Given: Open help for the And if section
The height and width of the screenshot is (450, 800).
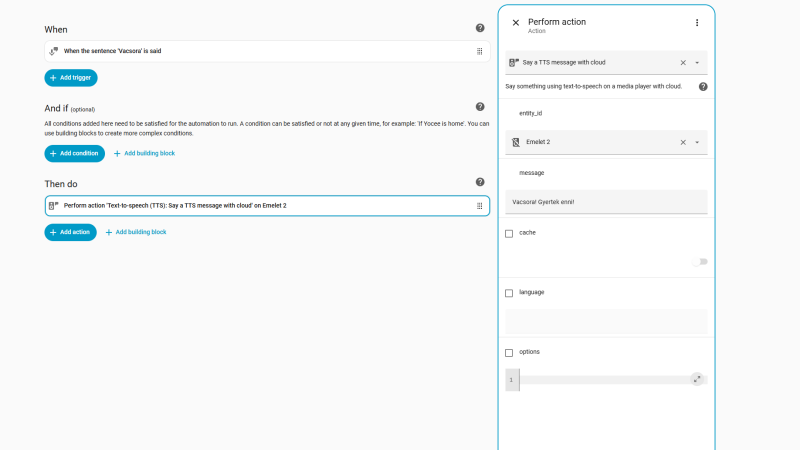Looking at the screenshot, I should (480, 107).
